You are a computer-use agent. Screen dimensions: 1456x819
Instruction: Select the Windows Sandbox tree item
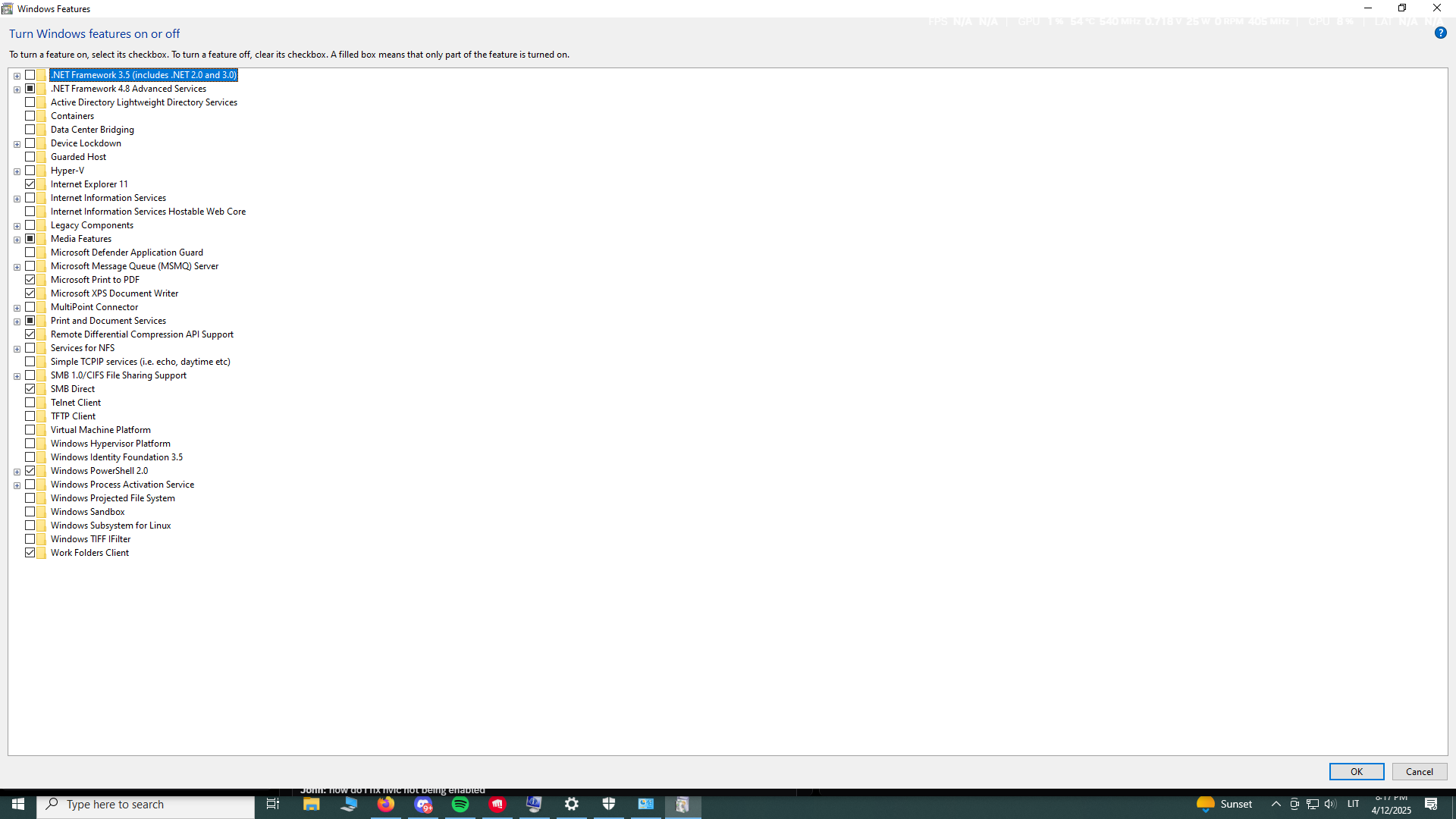pyautogui.click(x=87, y=512)
